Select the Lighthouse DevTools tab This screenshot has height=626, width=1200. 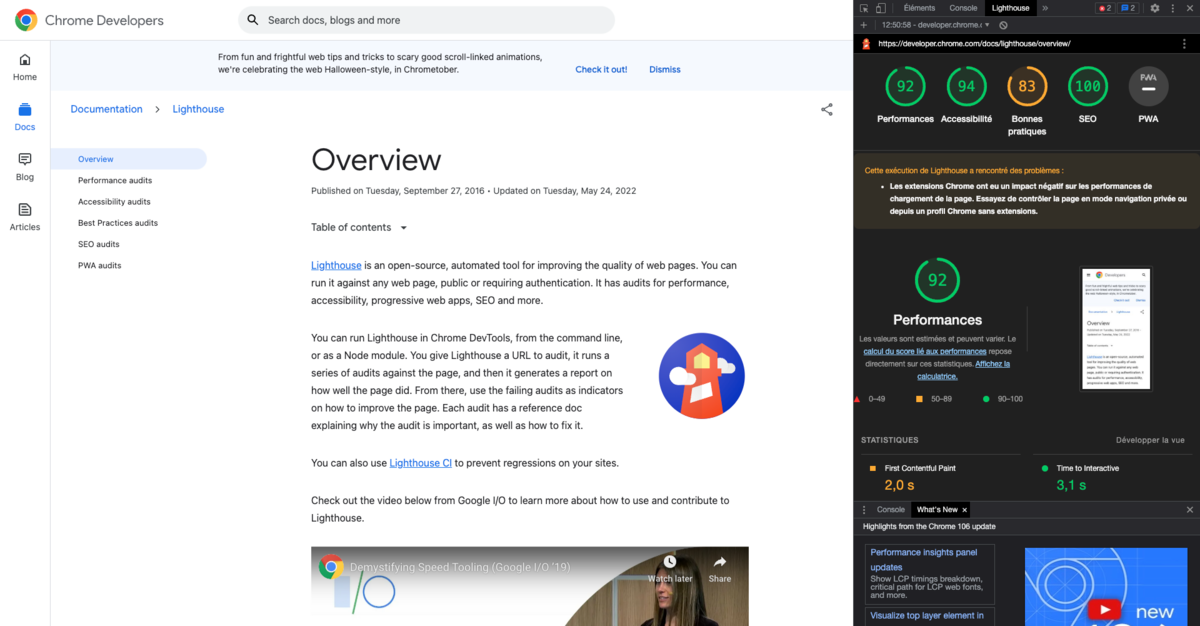[1010, 8]
